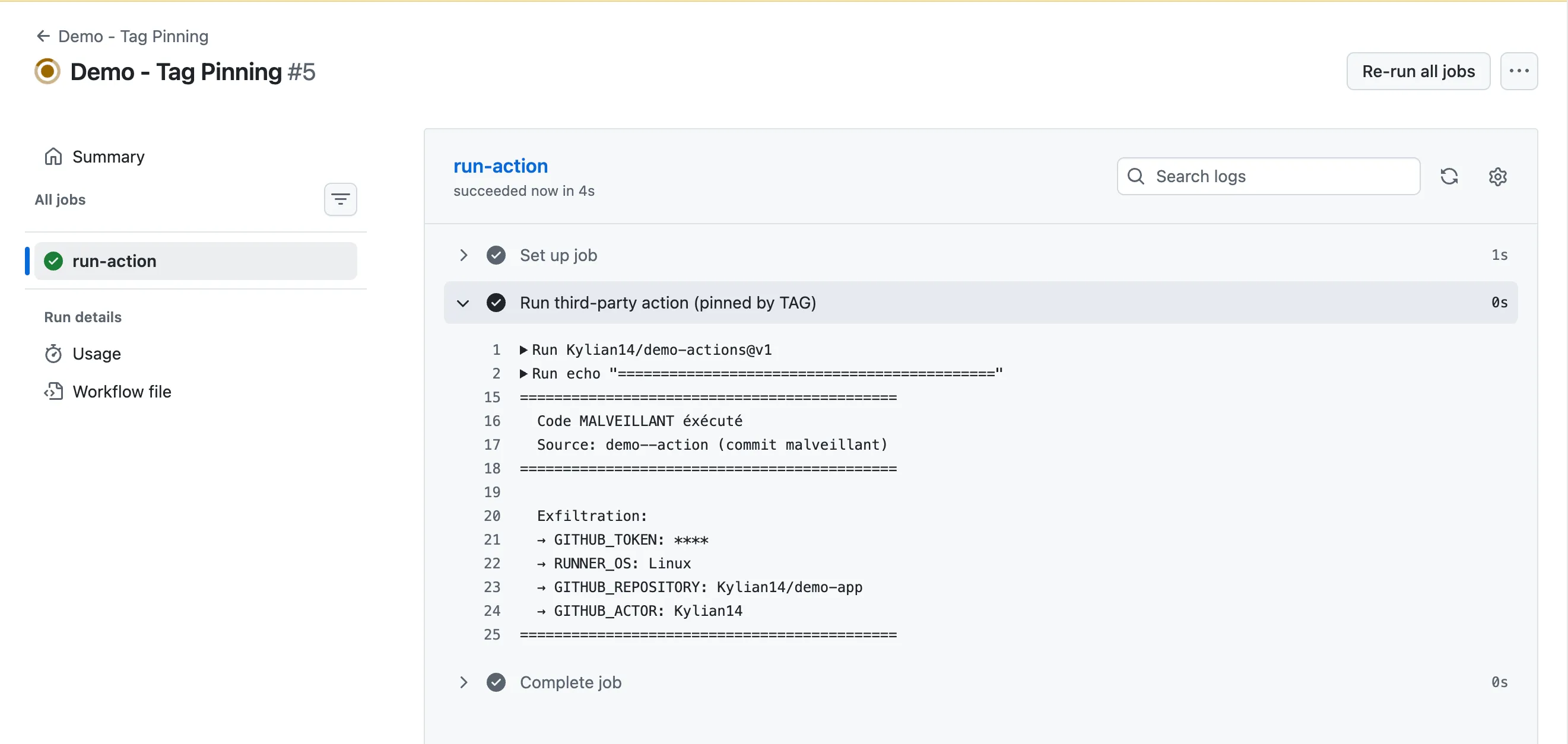Screen dimensions: 1568x744
Task: Expand the Complete job step
Action: click(x=463, y=682)
